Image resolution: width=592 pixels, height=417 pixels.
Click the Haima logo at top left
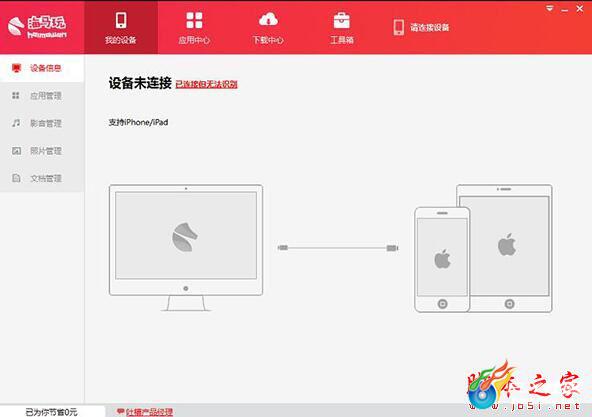(x=37, y=27)
